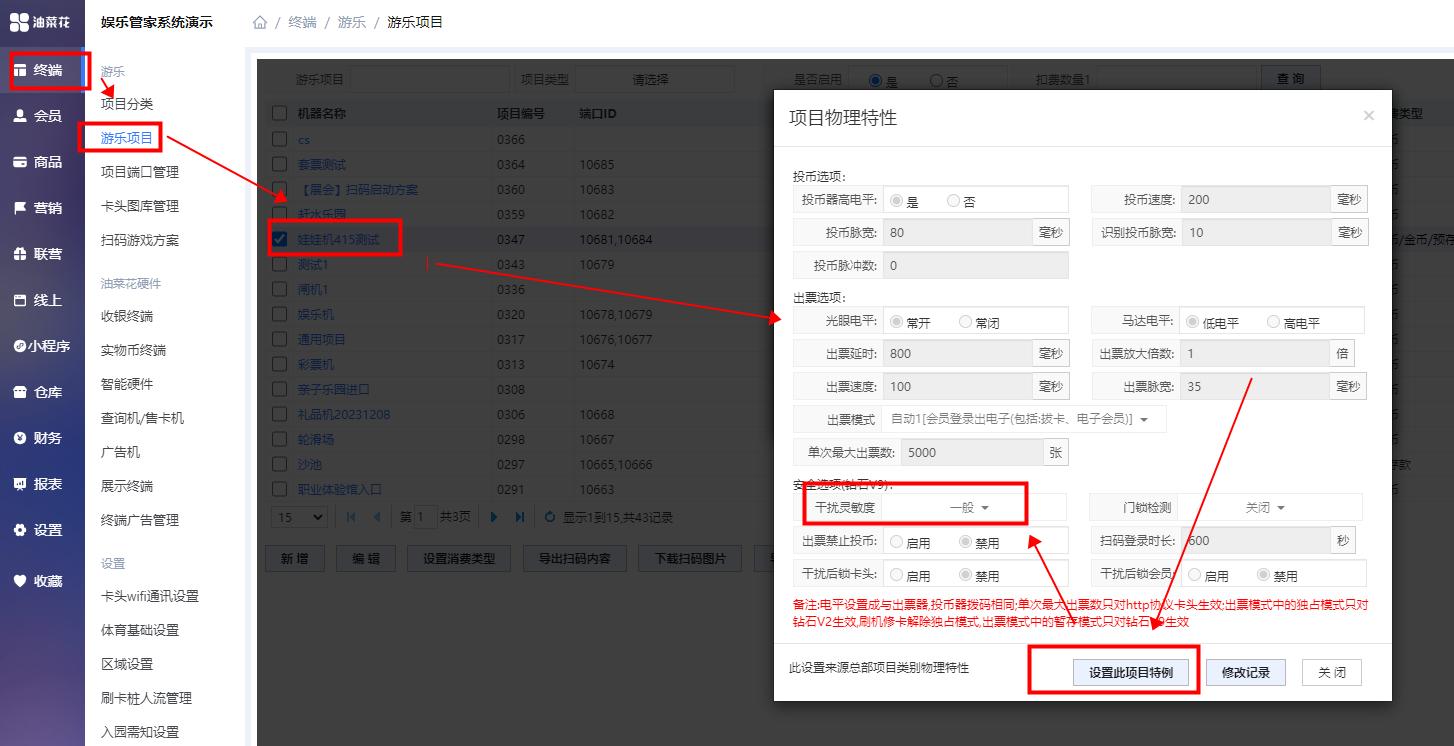This screenshot has height=746, width=1454.
Task: Open the 会员 module in the left sidebar
Action: pos(40,116)
